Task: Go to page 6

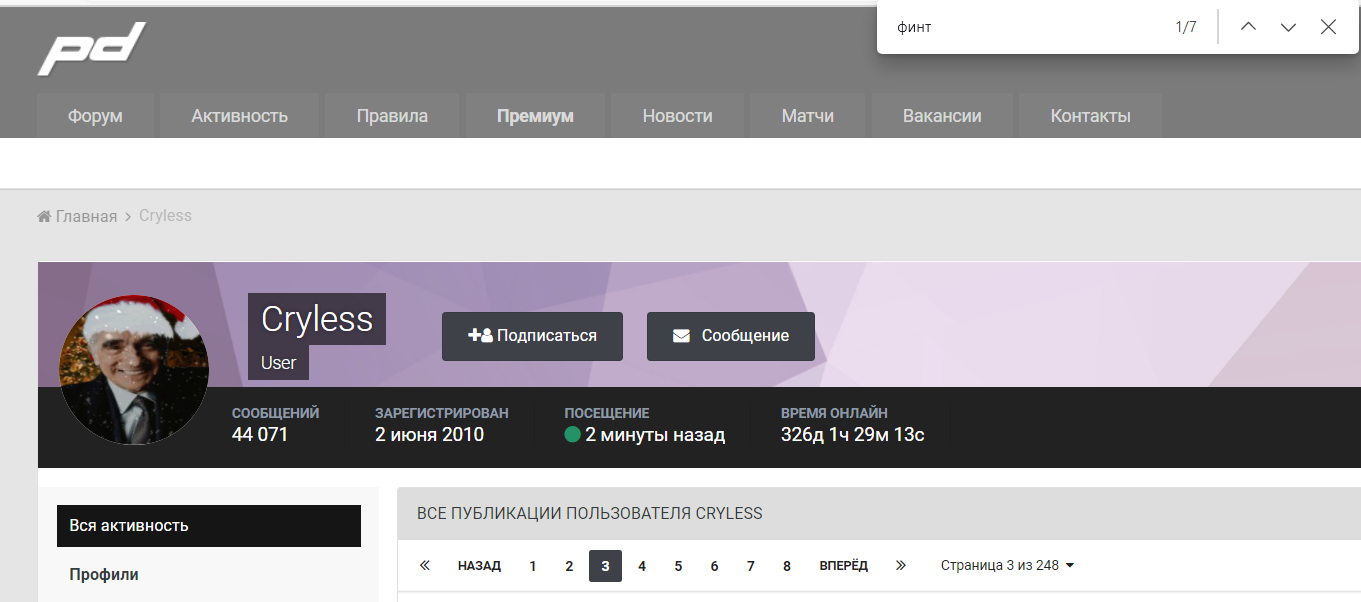Action: (x=714, y=566)
